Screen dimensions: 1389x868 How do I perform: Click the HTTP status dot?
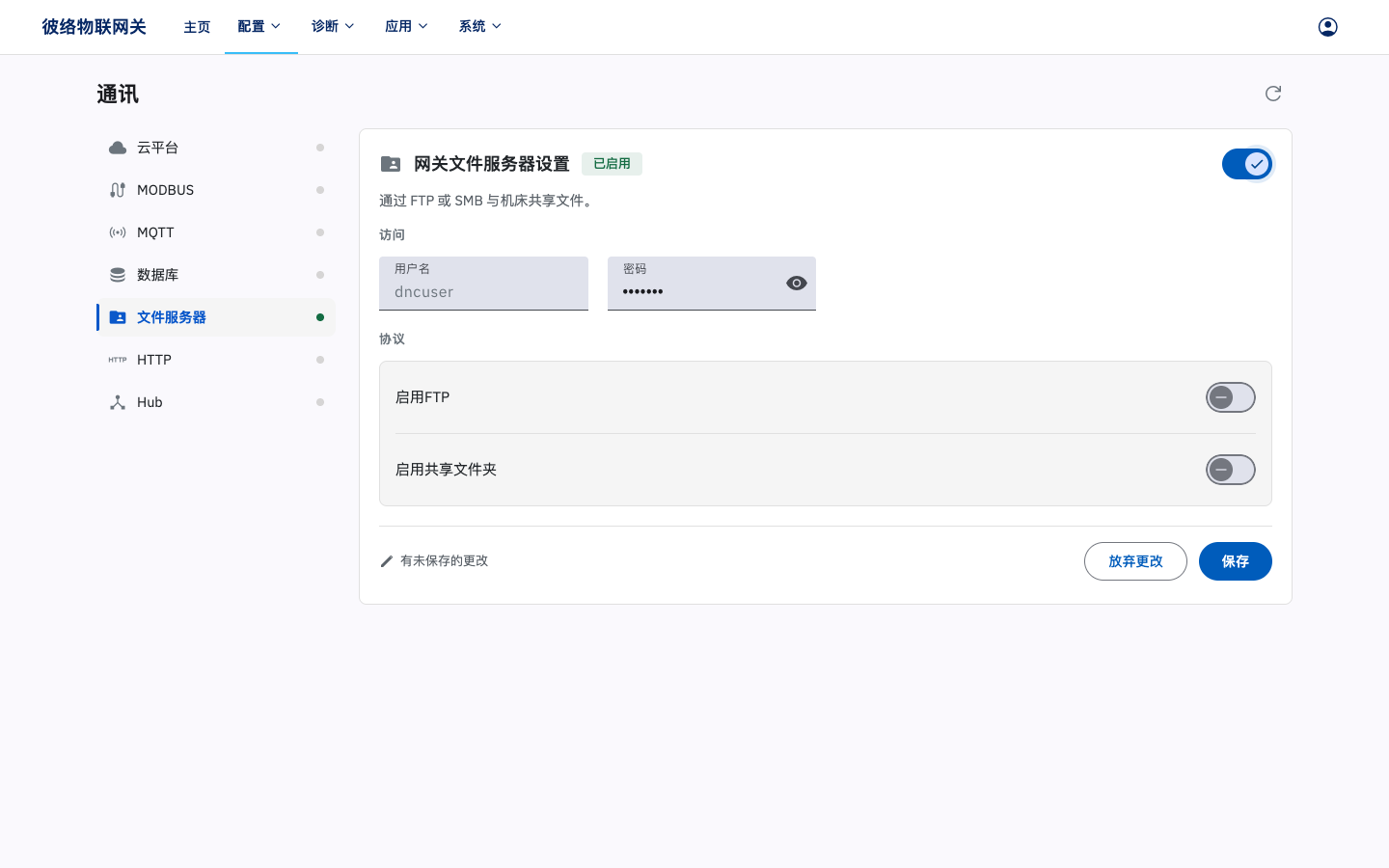pos(320,360)
